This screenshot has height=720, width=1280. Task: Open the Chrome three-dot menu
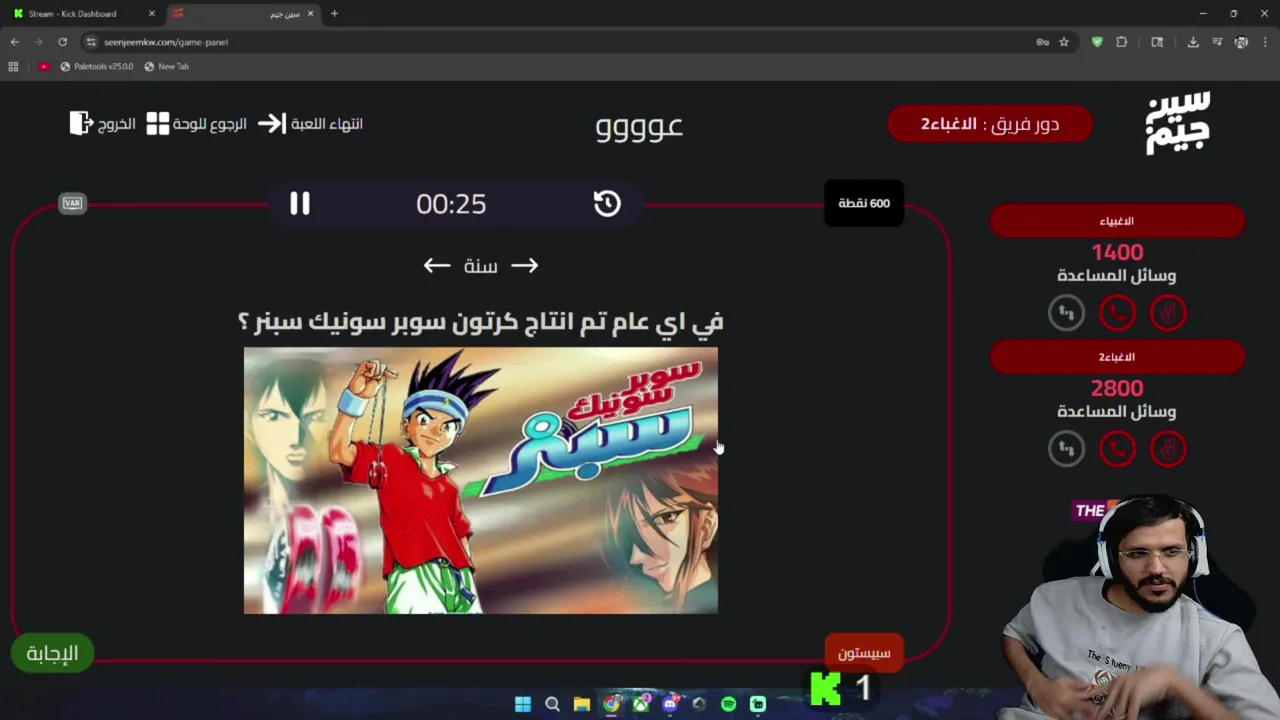(1266, 42)
